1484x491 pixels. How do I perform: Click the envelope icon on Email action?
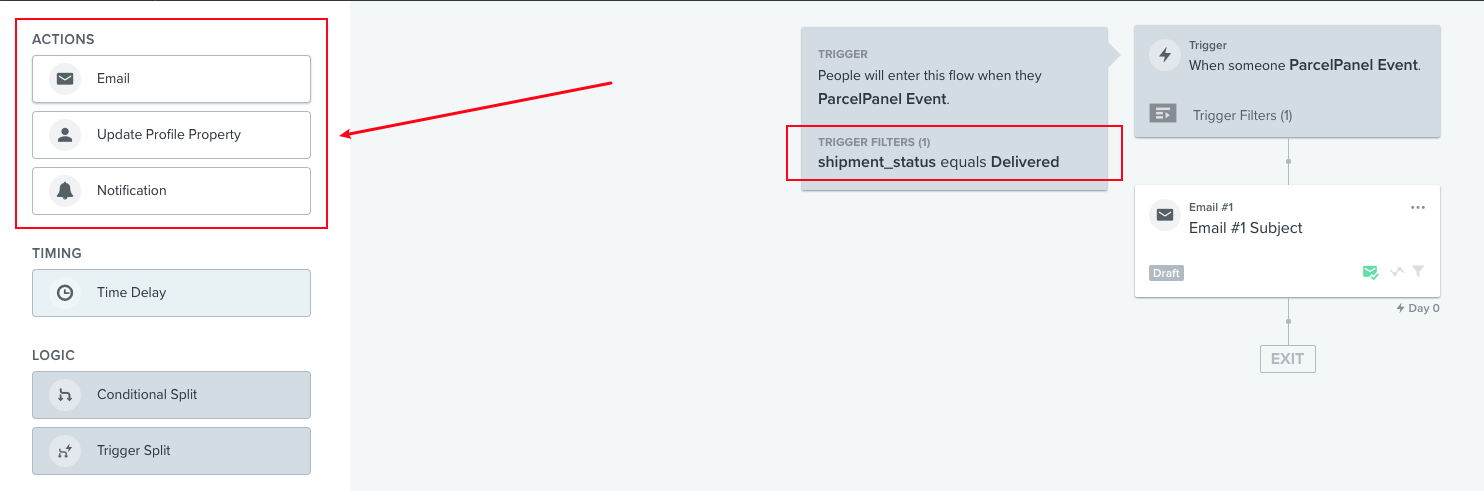[x=65, y=79]
